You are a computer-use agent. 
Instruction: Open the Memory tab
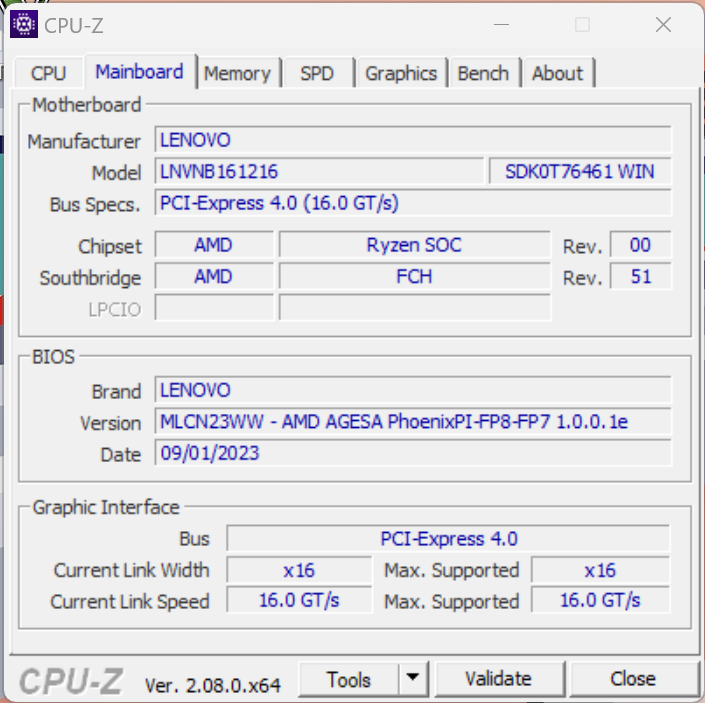click(237, 73)
